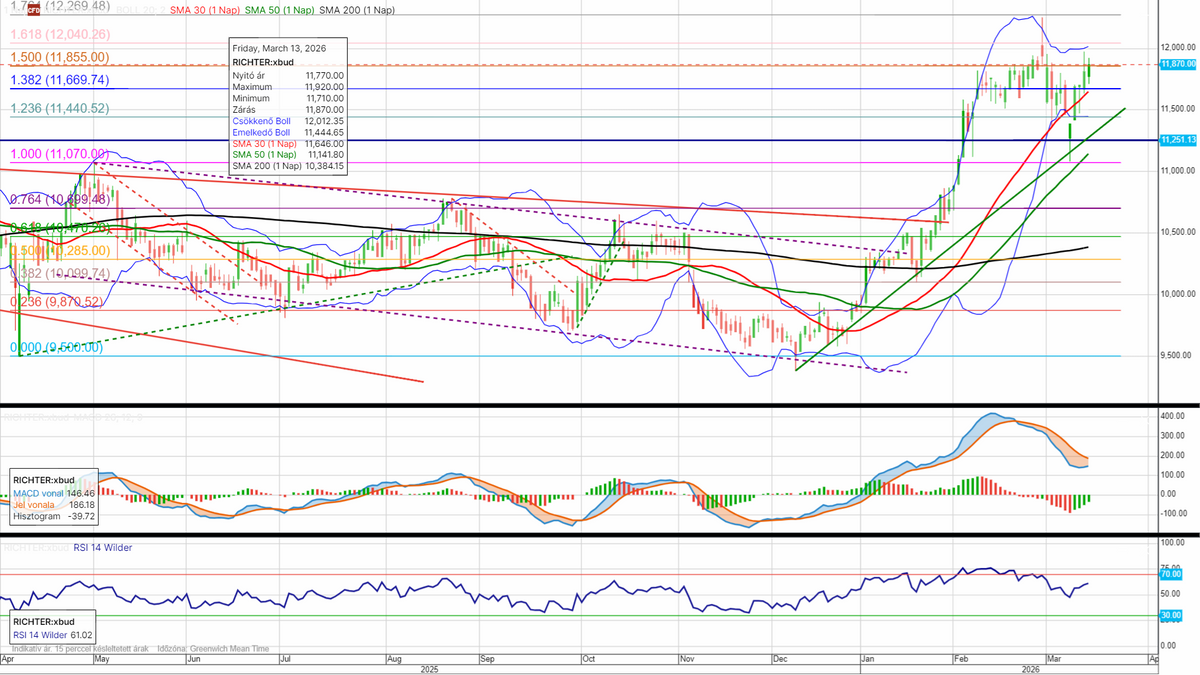
Task: Click the 11,870.00 current price tag
Action: pyautogui.click(x=1179, y=64)
